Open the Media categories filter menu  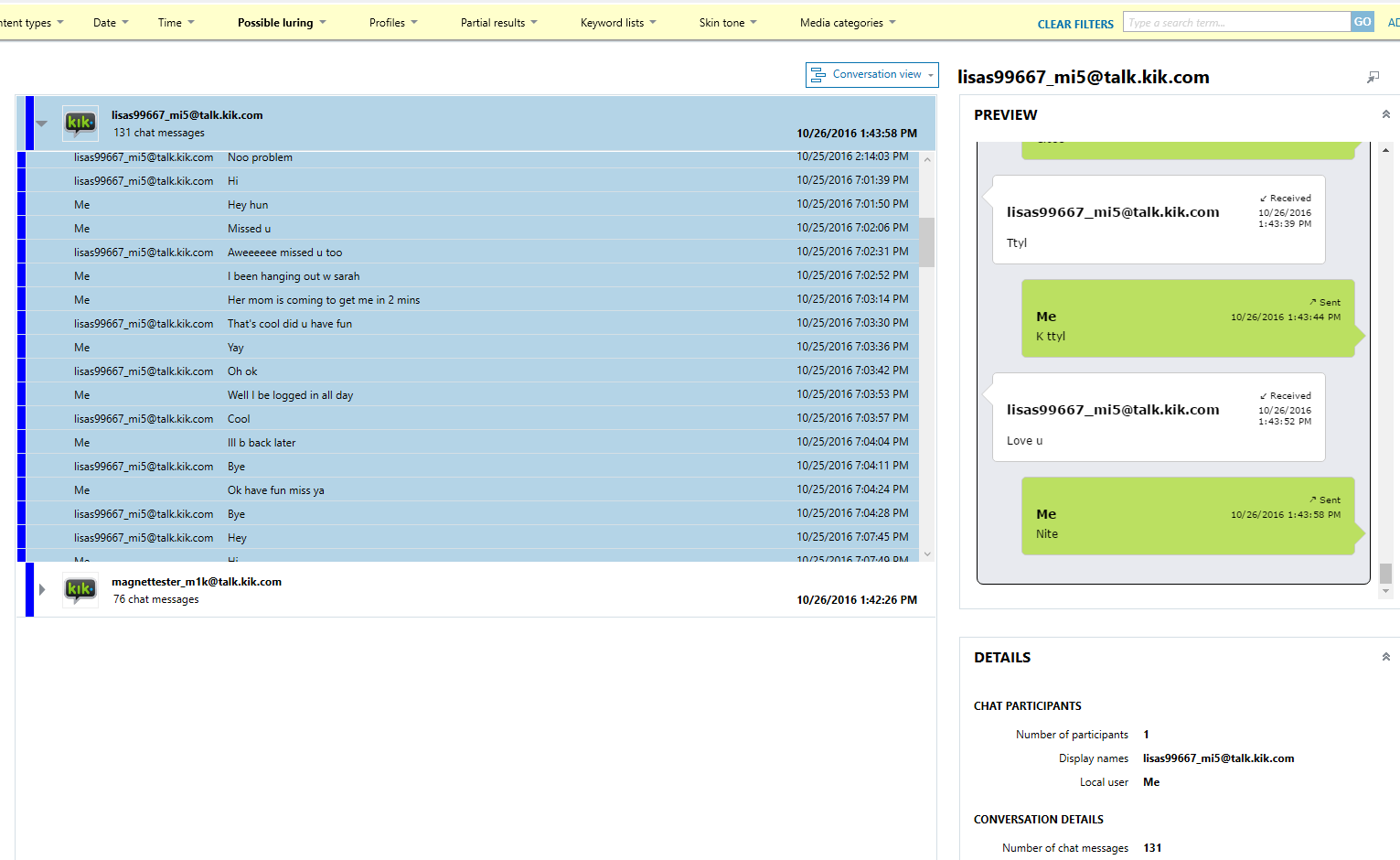(x=848, y=23)
